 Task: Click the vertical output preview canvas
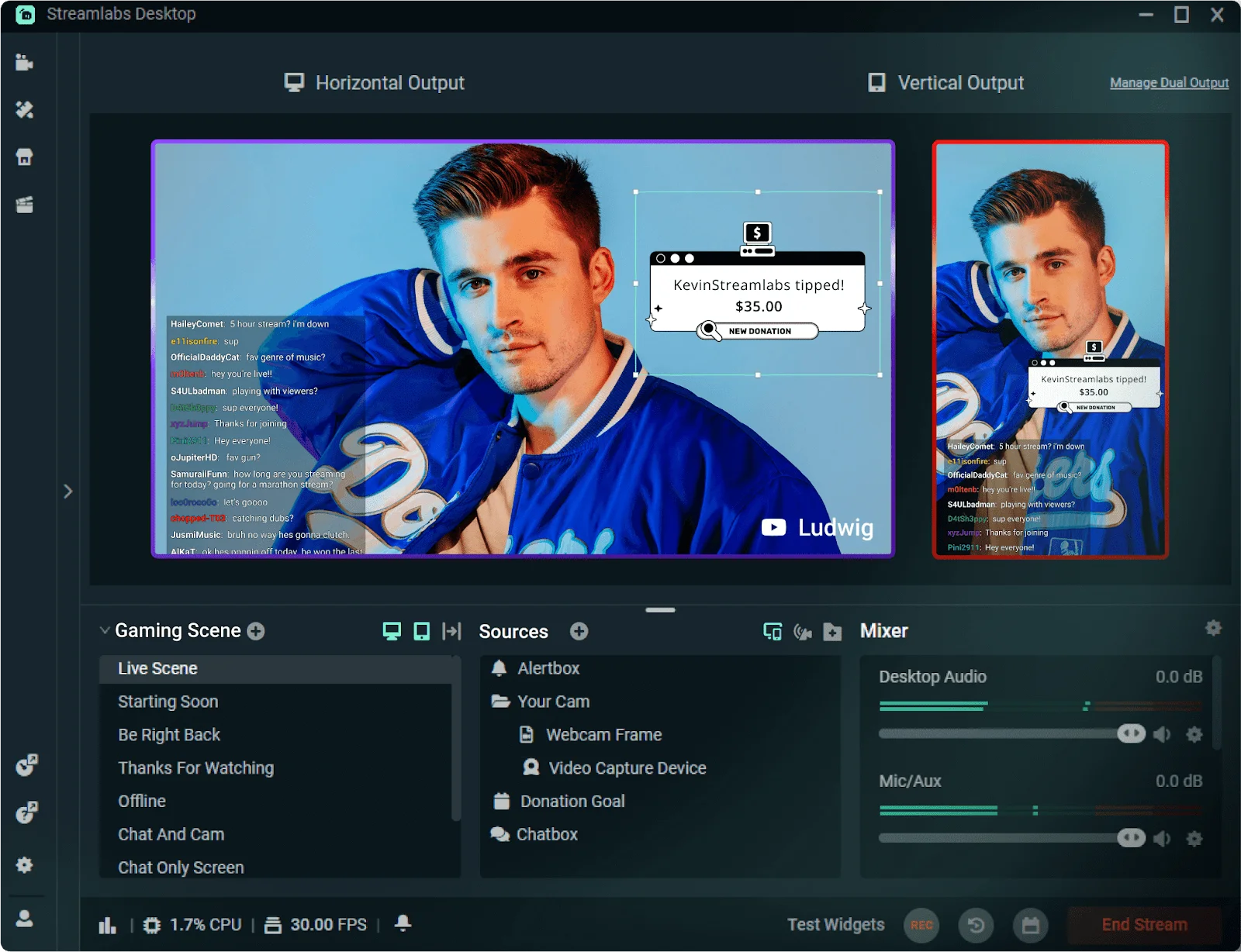pyautogui.click(x=1050, y=349)
